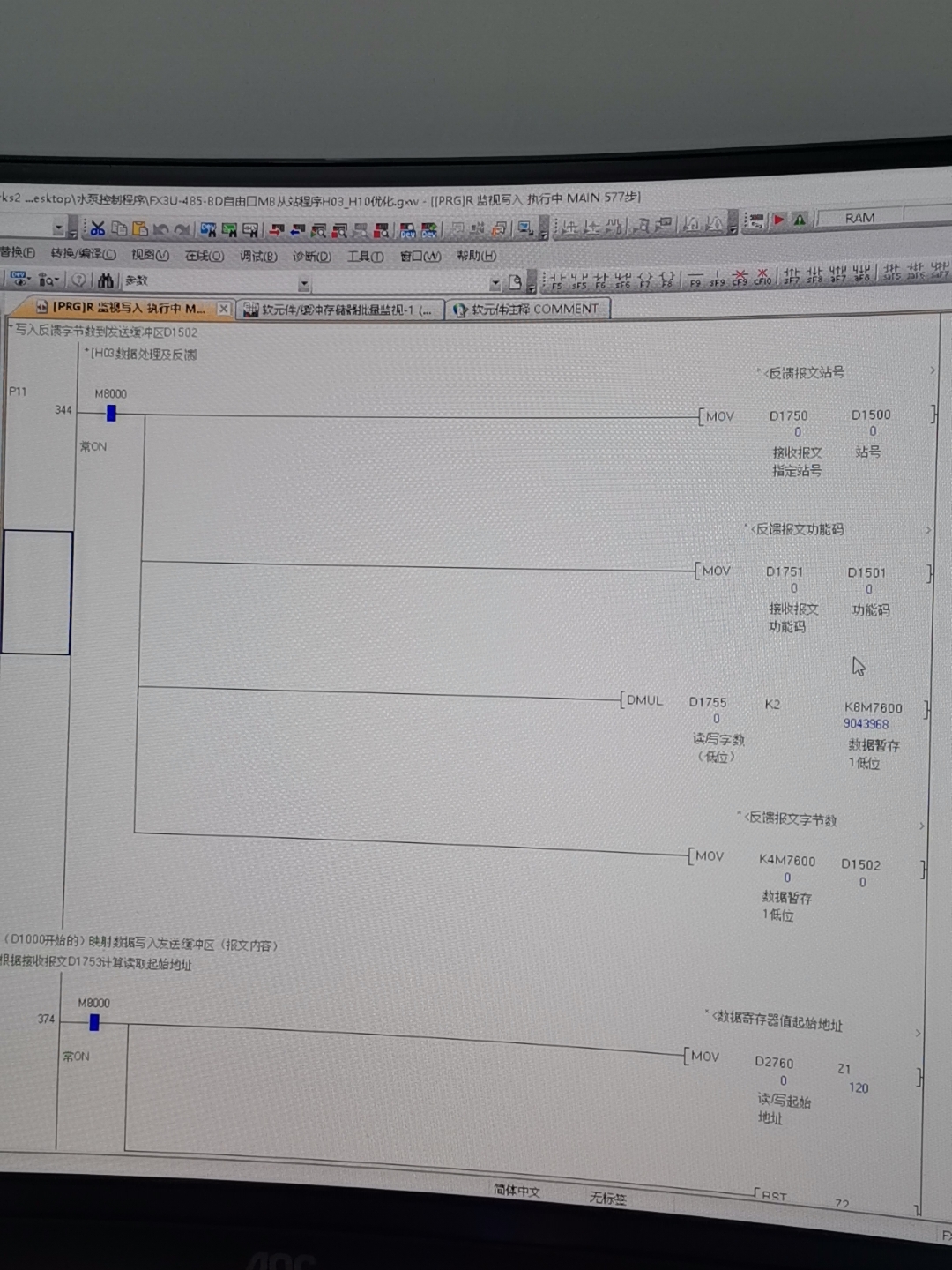
Task: Insert open branch with sF5 icon
Action: 578,280
